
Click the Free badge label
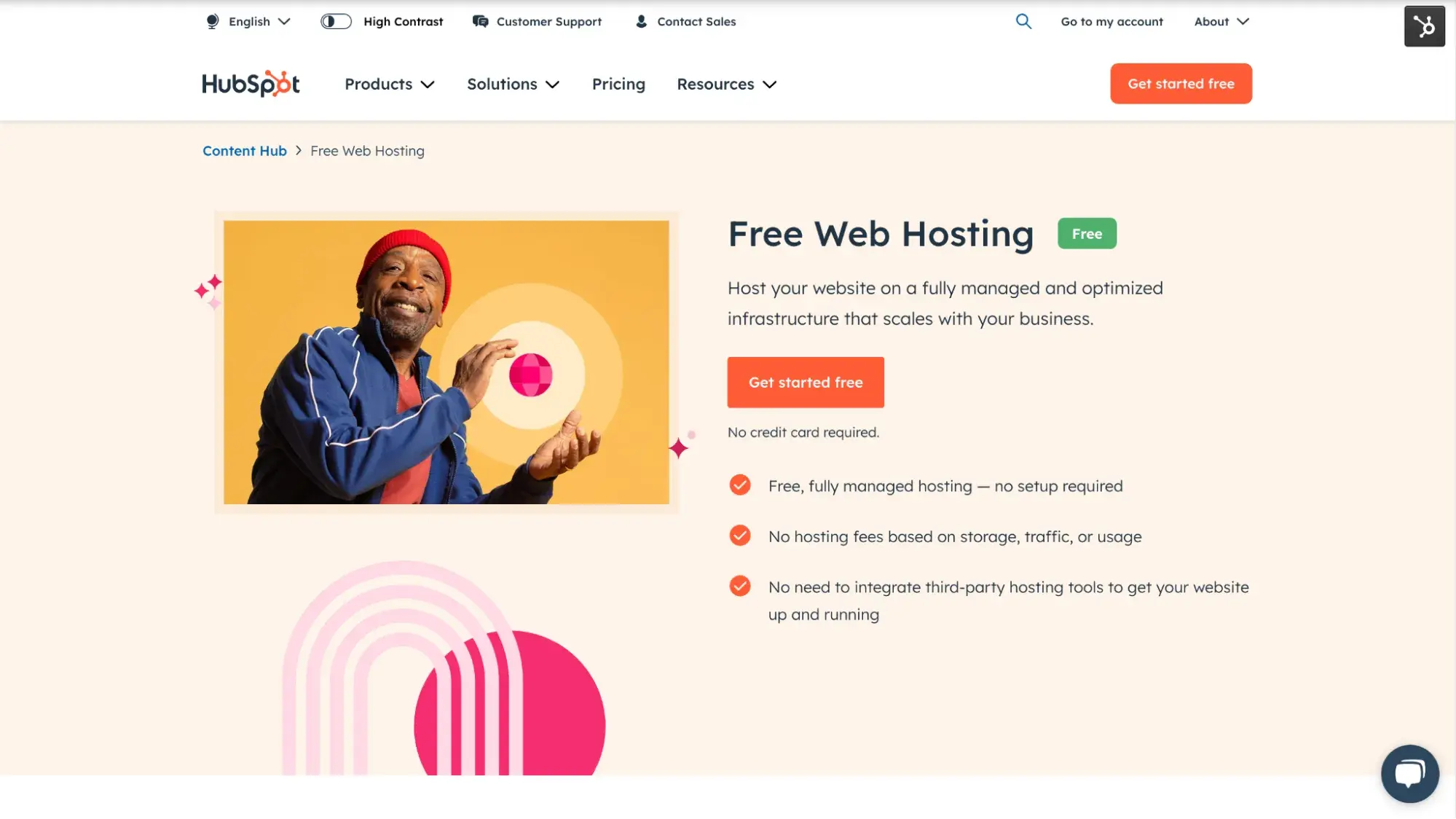(1086, 232)
